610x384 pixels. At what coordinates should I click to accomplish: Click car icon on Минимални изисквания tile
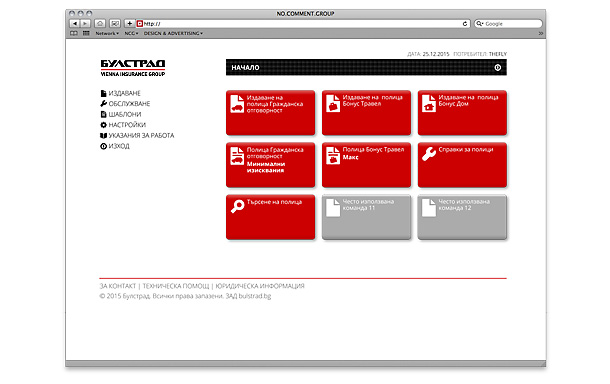tap(237, 156)
